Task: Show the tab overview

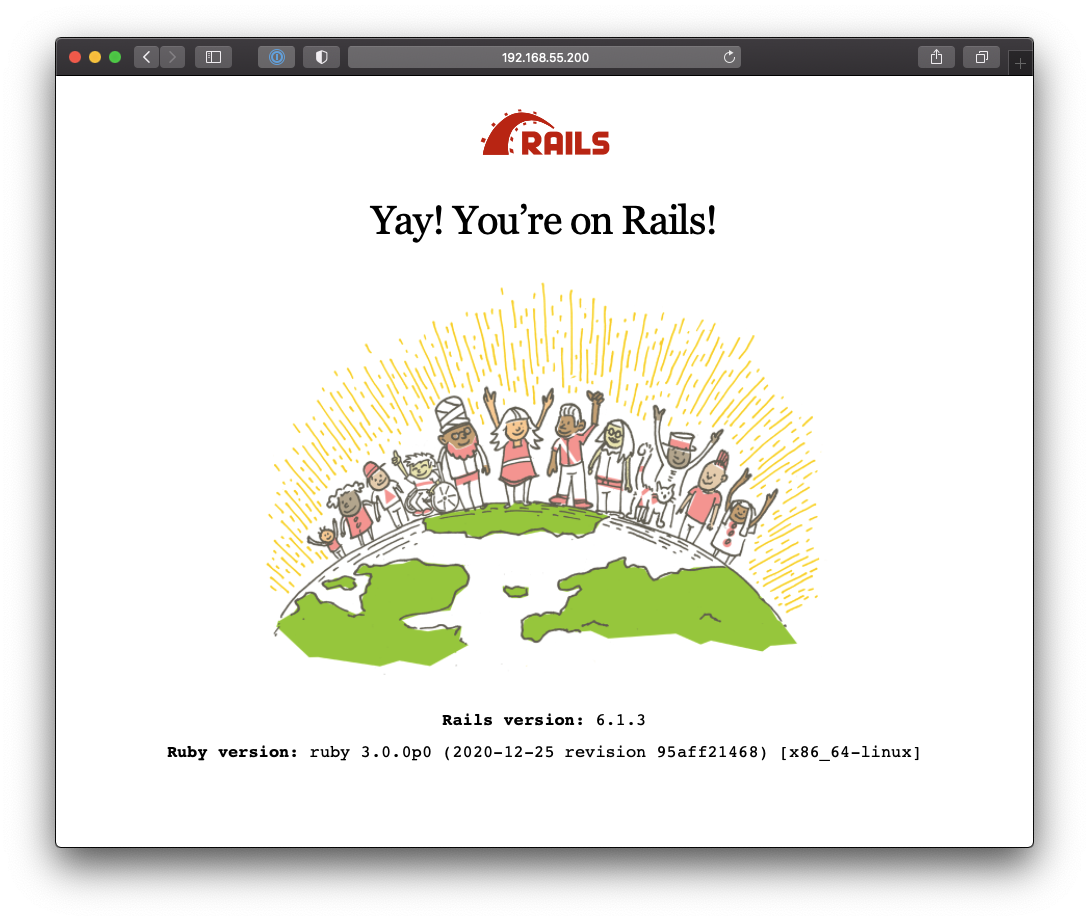Action: (981, 57)
